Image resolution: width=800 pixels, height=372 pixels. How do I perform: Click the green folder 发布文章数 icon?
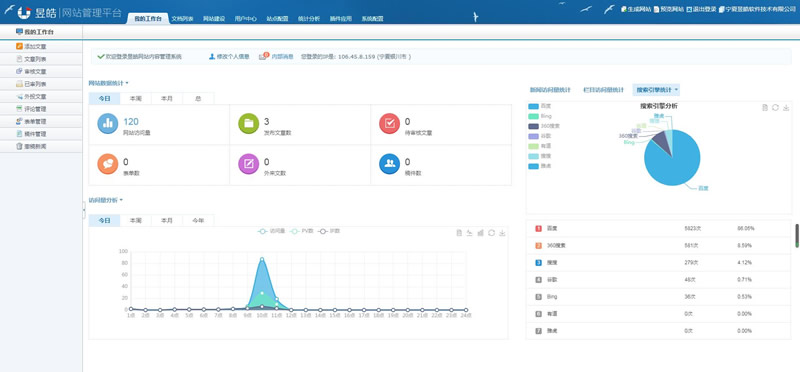(248, 123)
